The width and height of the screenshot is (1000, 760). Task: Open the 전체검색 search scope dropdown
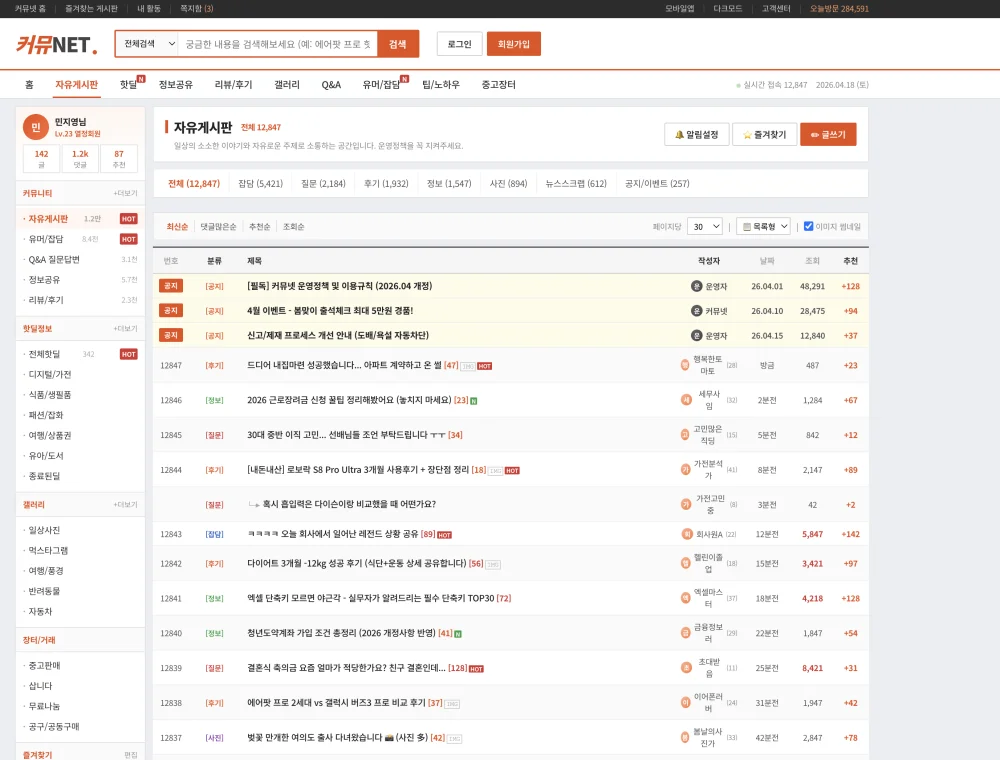[x=147, y=44]
